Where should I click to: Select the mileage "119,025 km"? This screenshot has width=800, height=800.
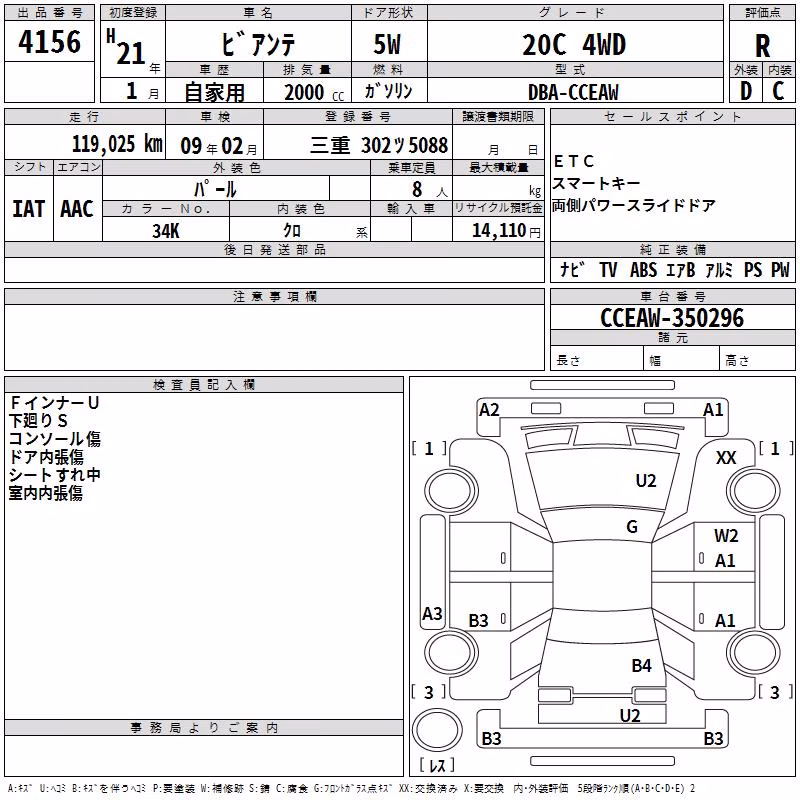point(117,144)
